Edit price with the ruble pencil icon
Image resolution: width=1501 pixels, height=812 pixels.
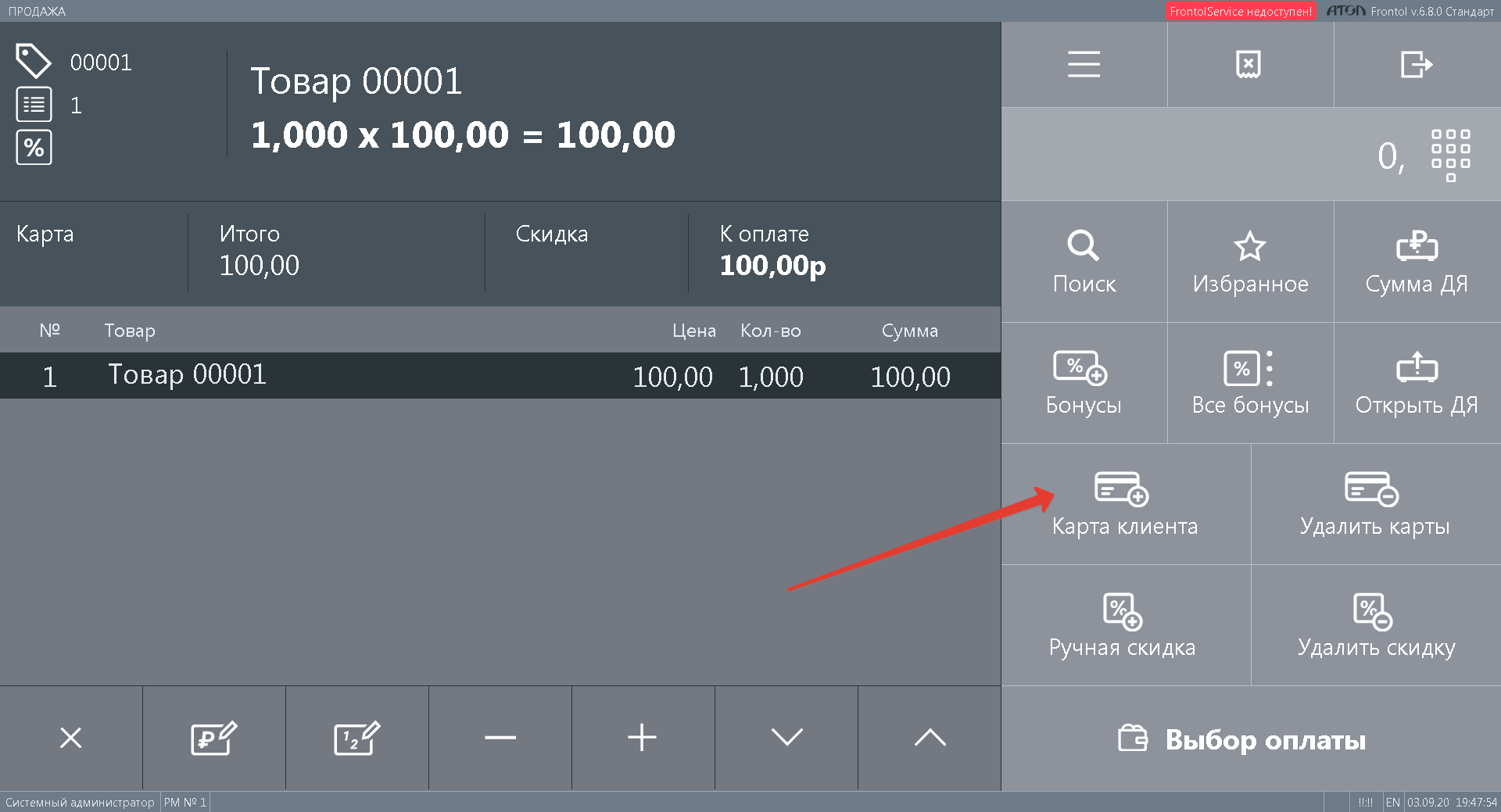coord(214,738)
